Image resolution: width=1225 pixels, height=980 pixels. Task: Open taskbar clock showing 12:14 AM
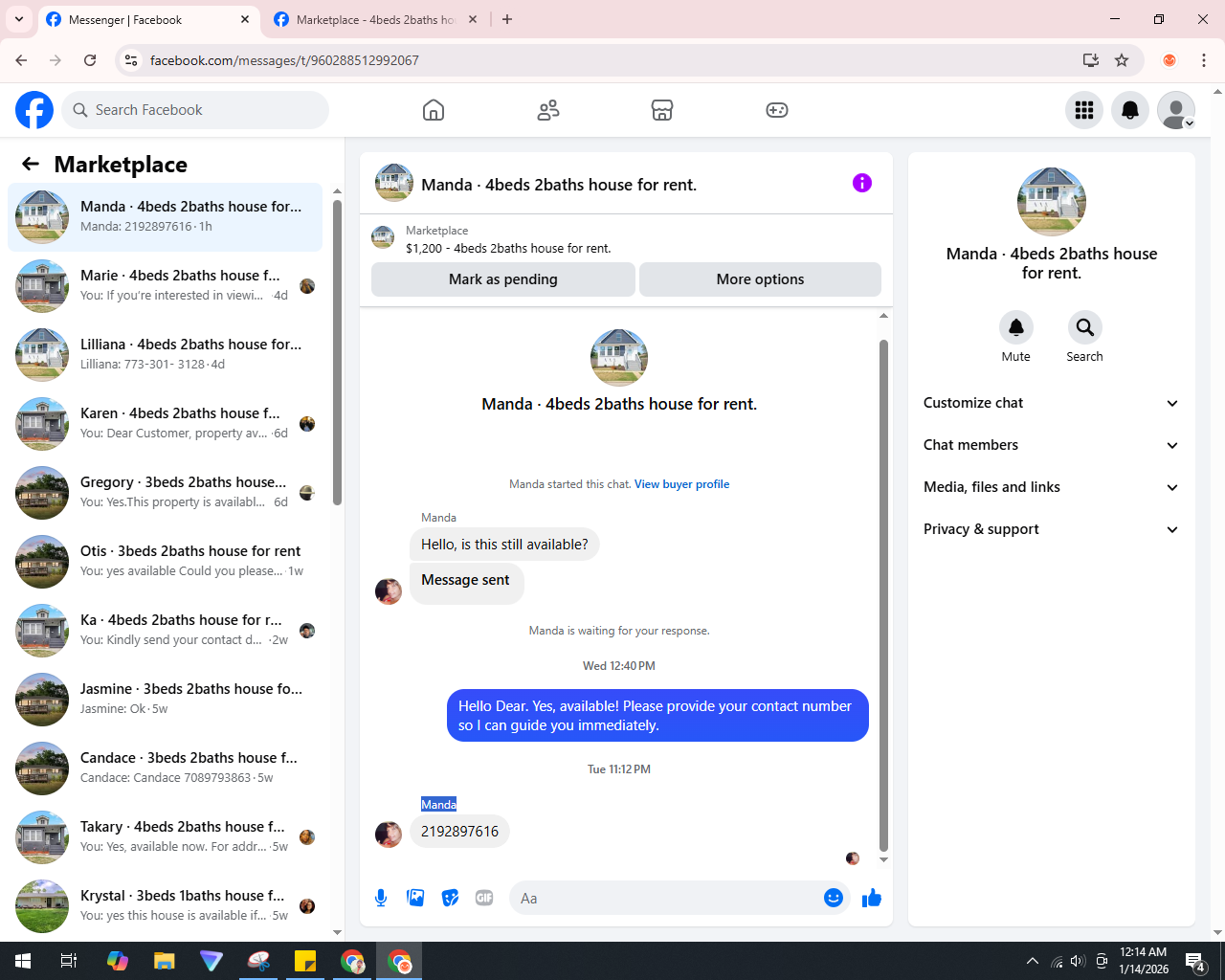(1143, 961)
